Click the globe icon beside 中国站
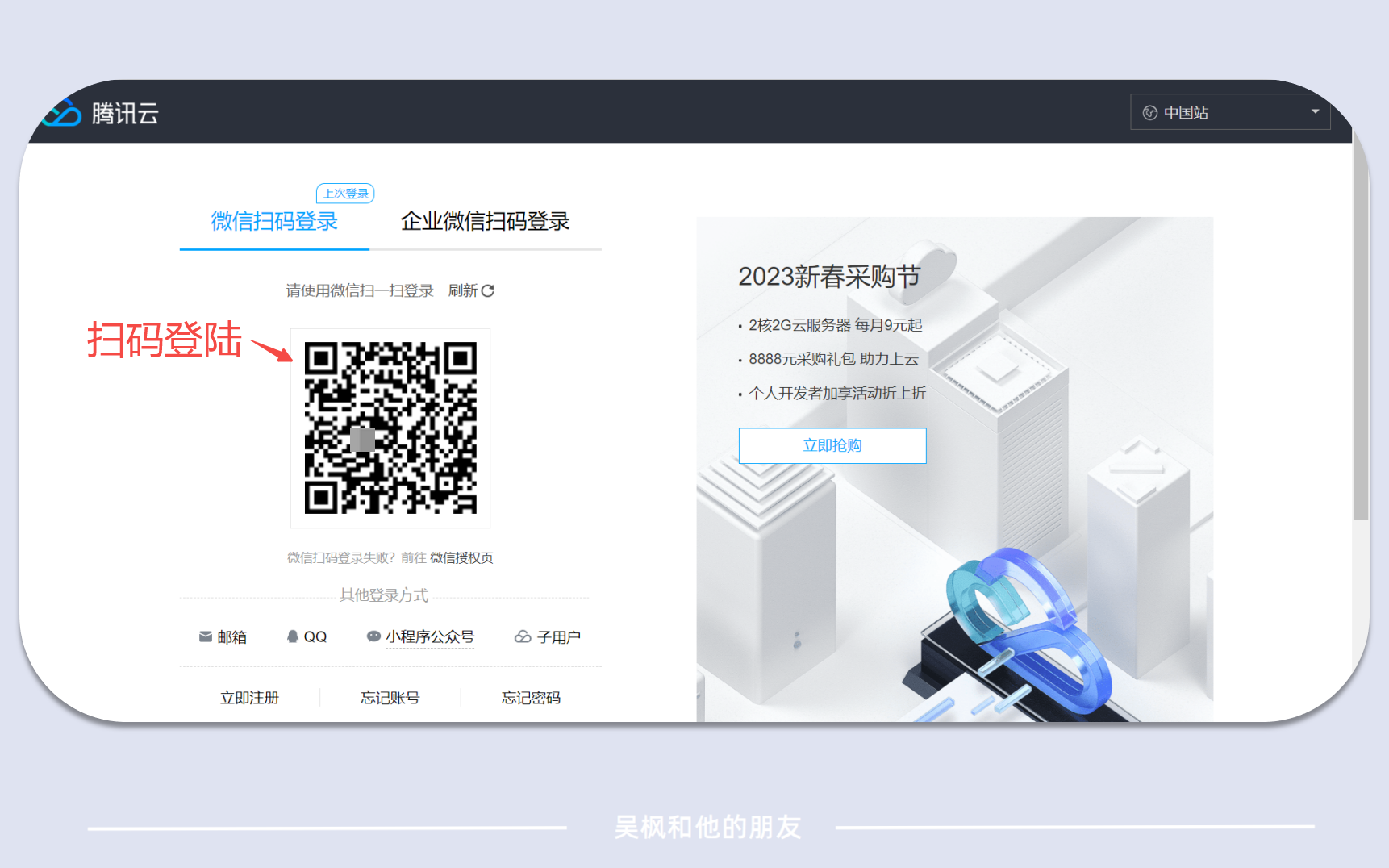The image size is (1389, 868). point(1150,113)
